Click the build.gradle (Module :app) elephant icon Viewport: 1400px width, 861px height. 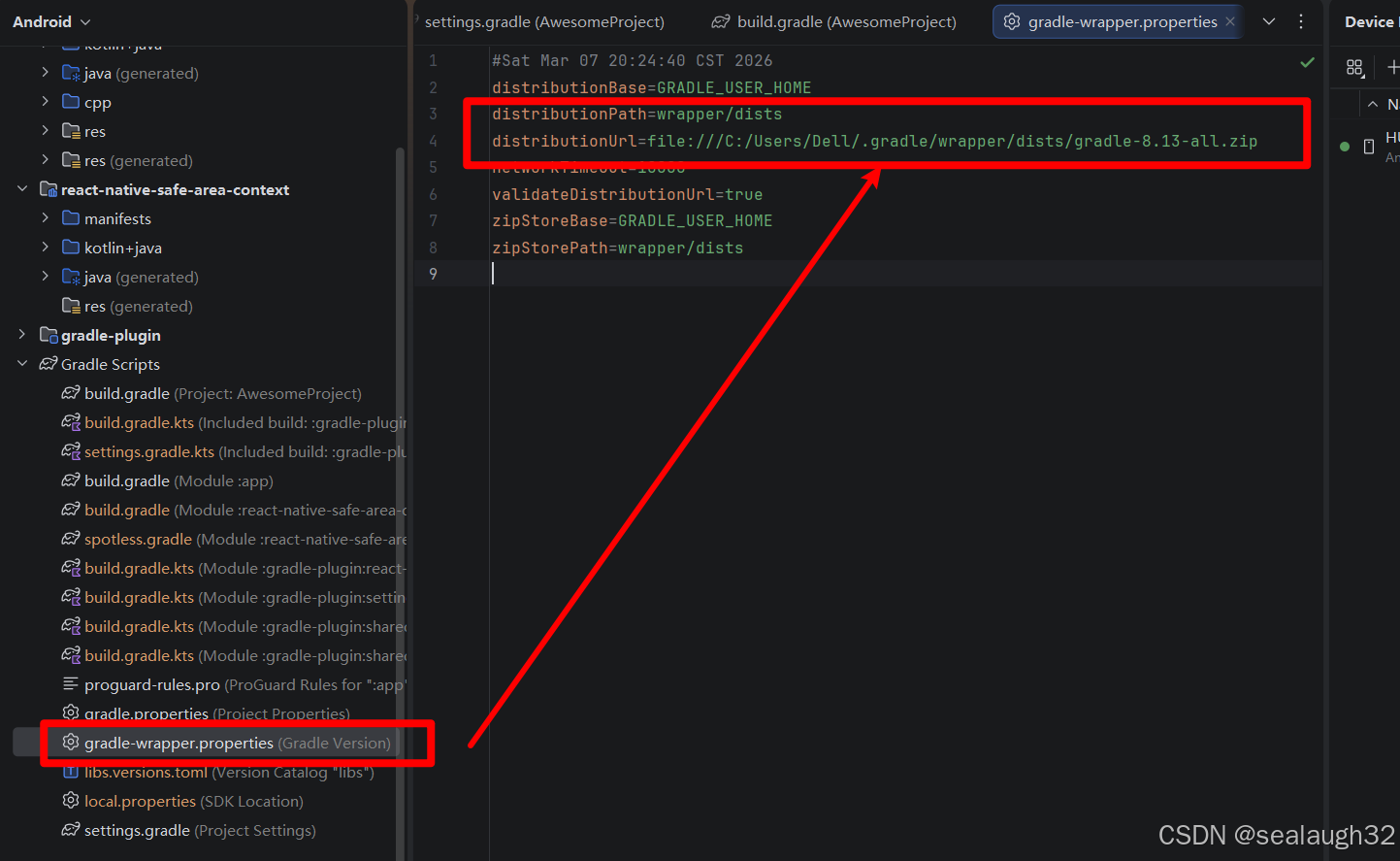tap(71, 480)
